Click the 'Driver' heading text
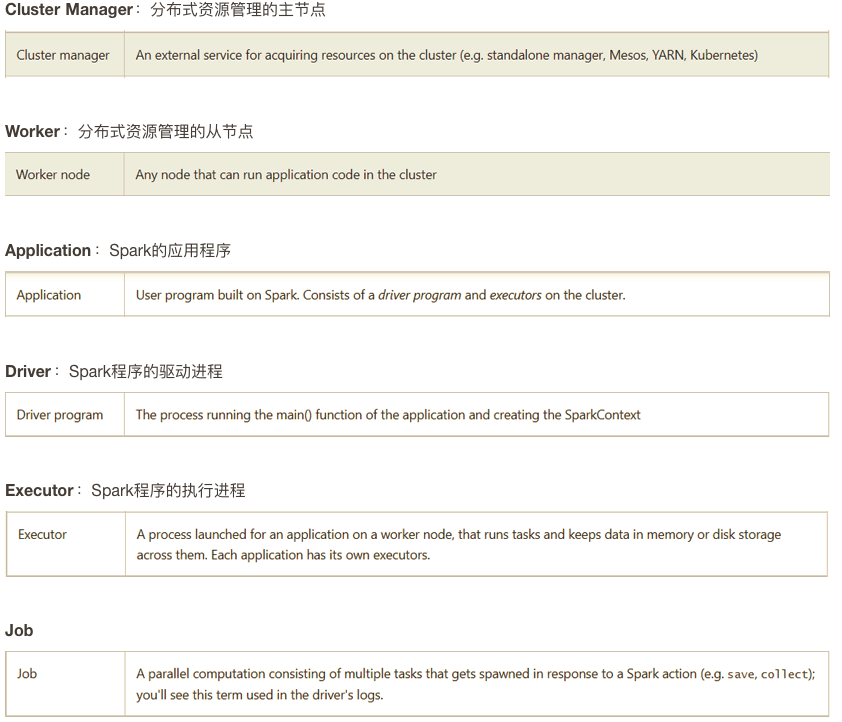842x722 pixels. point(28,371)
